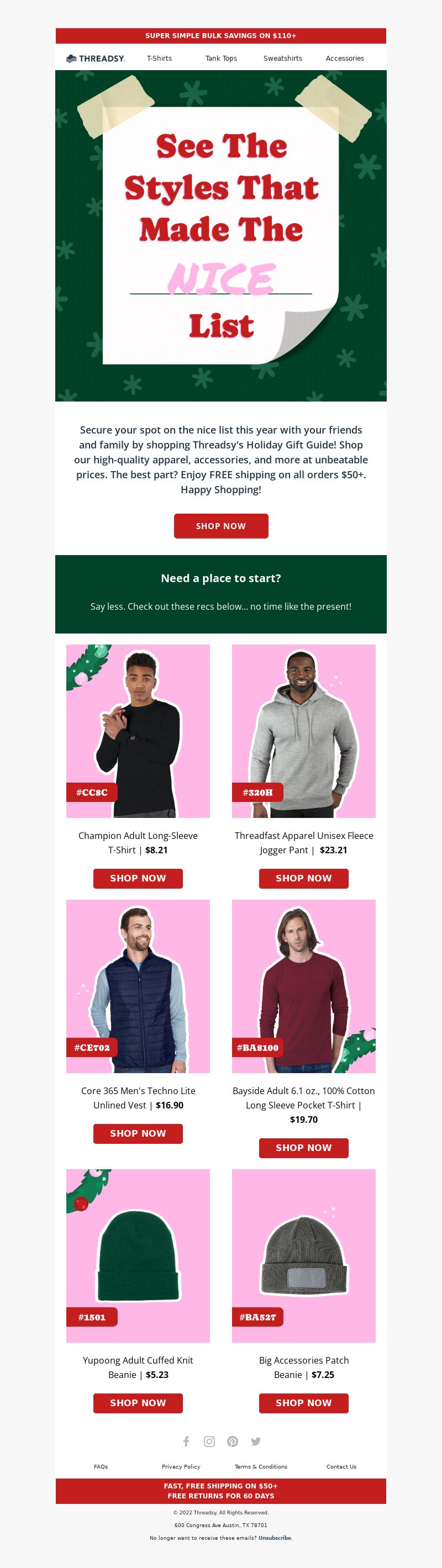Select Sweatshirts in navigation

pyautogui.click(x=282, y=59)
